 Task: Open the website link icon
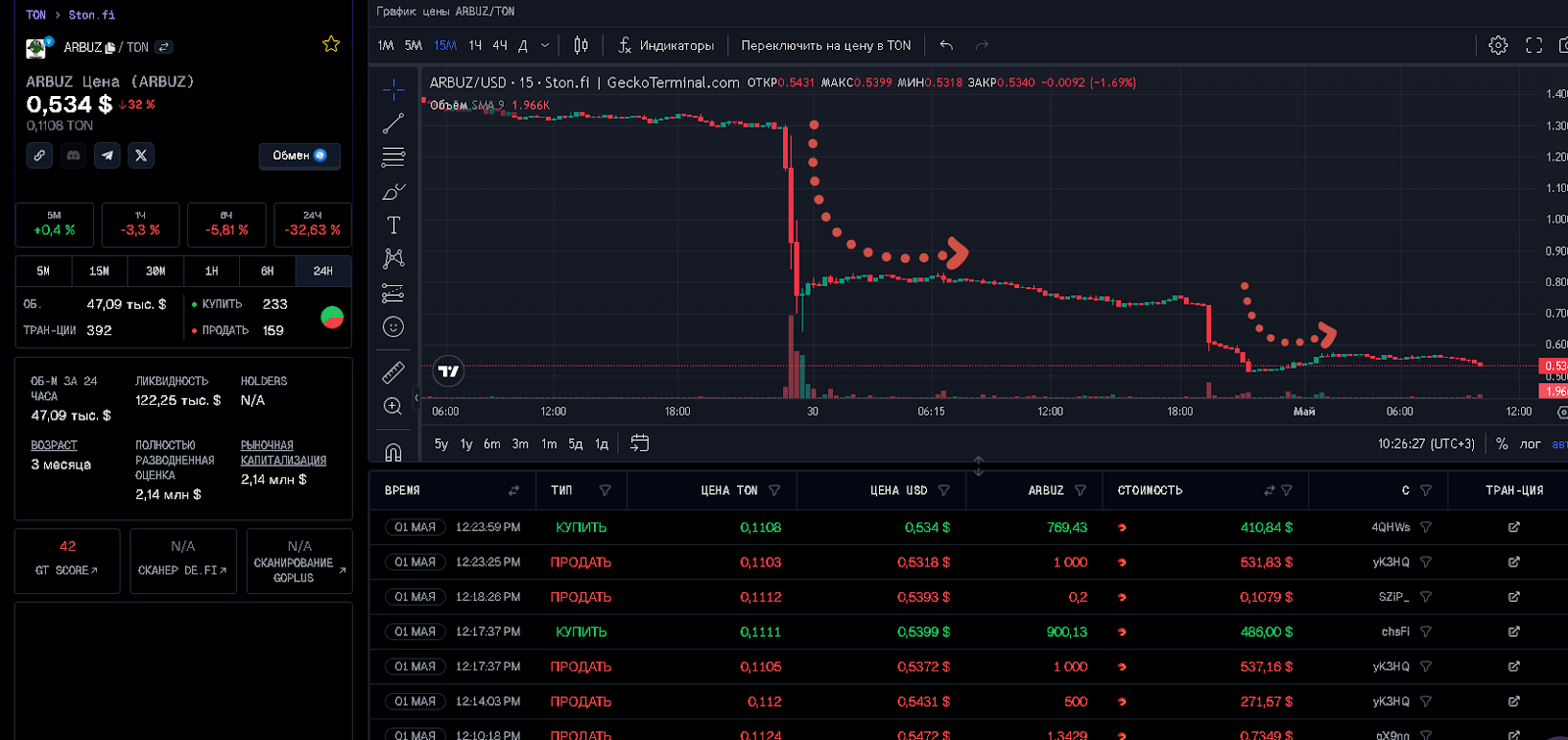[x=39, y=155]
